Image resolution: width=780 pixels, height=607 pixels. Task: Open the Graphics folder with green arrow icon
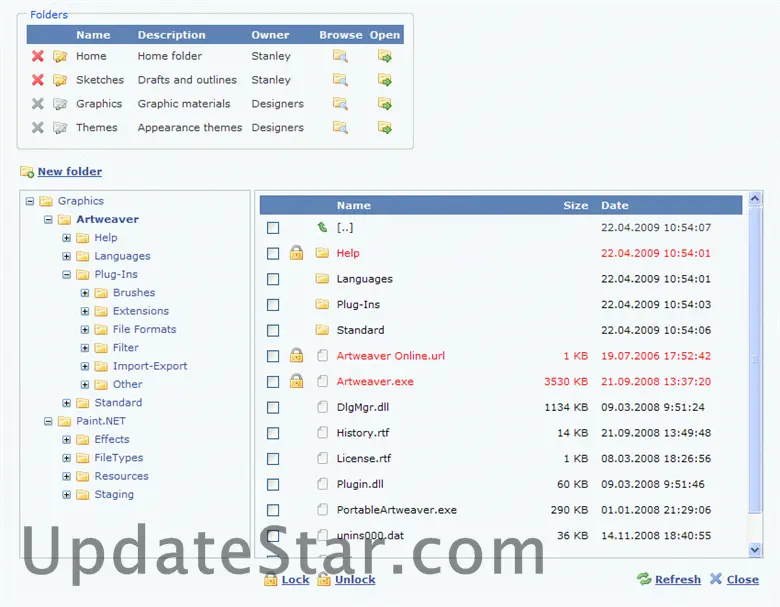(385, 104)
